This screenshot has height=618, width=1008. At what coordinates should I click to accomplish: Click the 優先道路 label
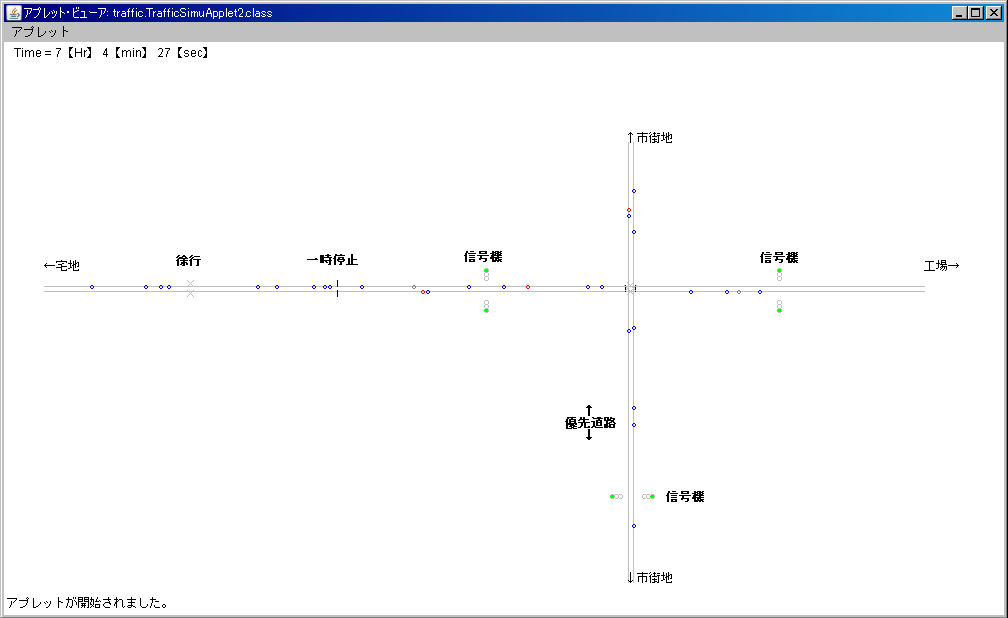[x=590, y=423]
